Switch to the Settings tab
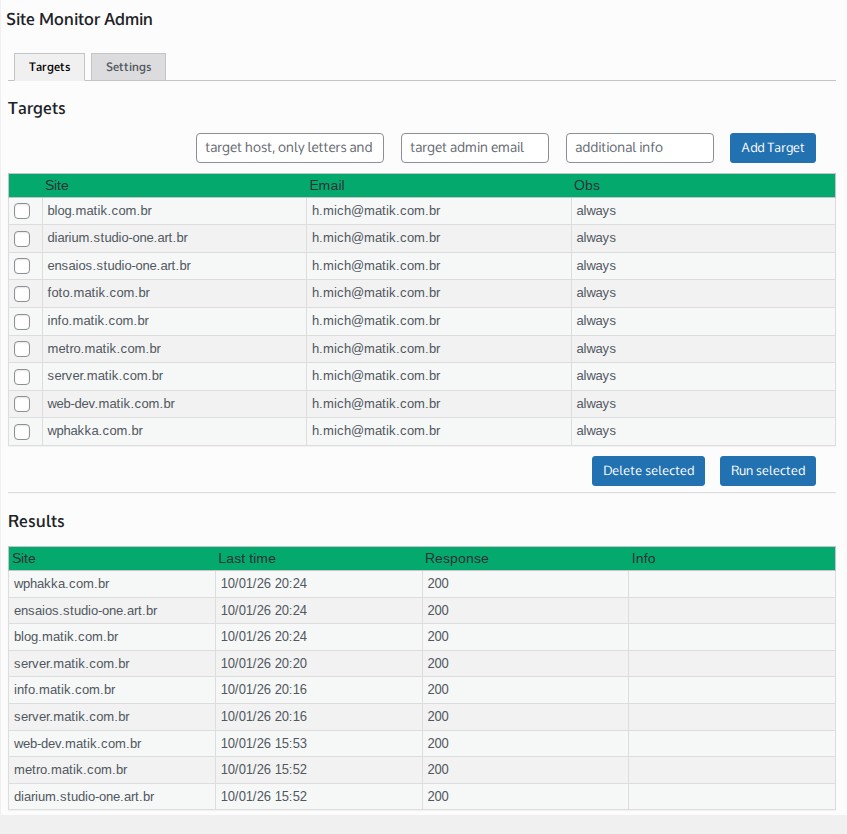 (x=128, y=67)
